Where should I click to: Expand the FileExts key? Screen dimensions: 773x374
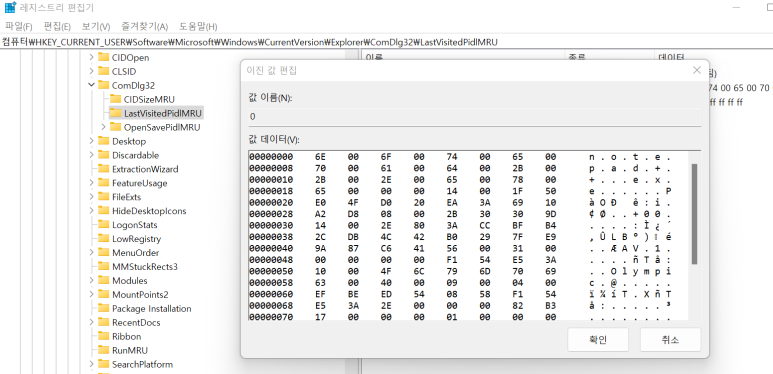click(91, 197)
